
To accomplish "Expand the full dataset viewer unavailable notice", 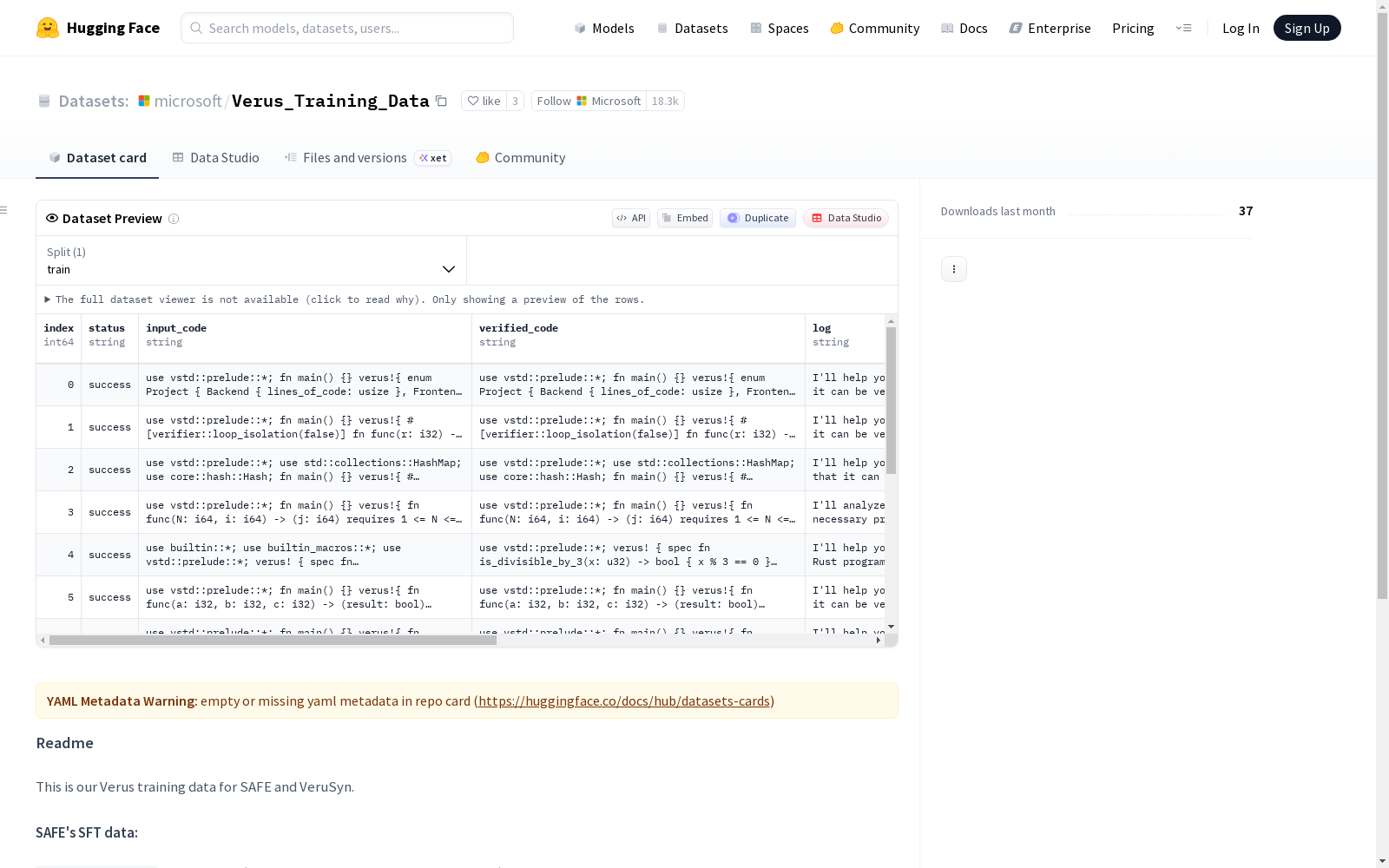I will pos(345,299).
